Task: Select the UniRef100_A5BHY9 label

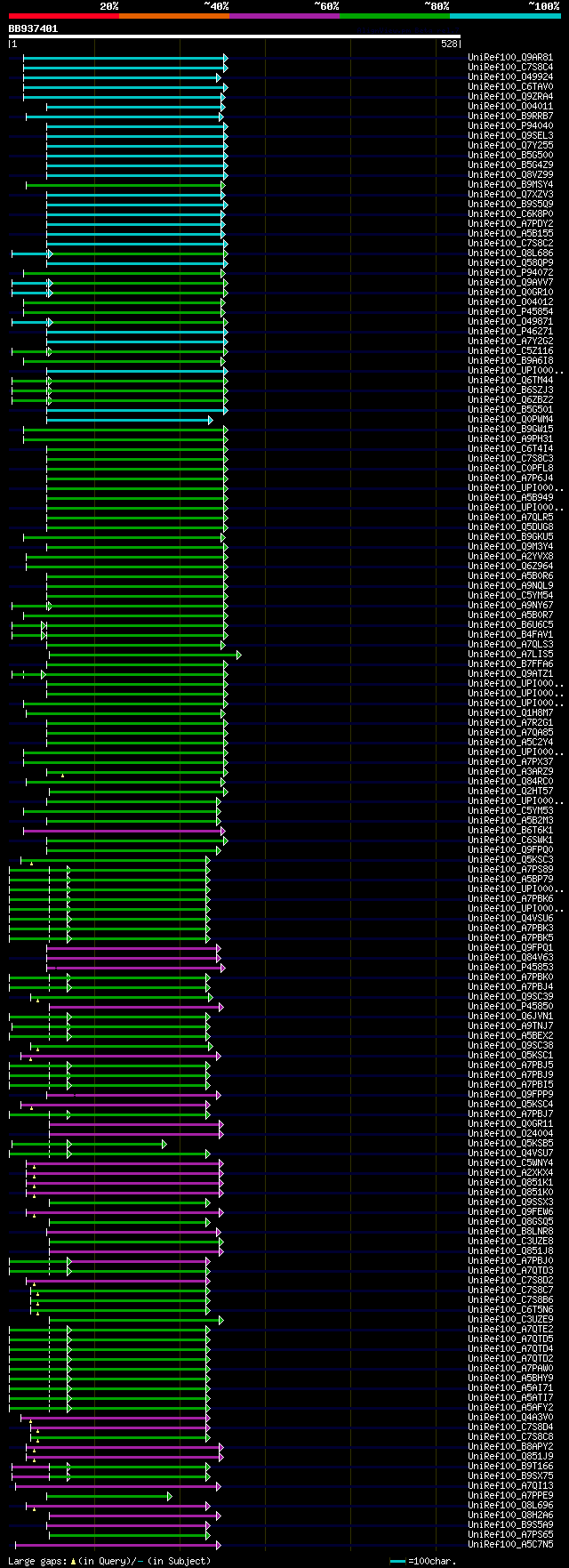Action: click(x=510, y=1378)
